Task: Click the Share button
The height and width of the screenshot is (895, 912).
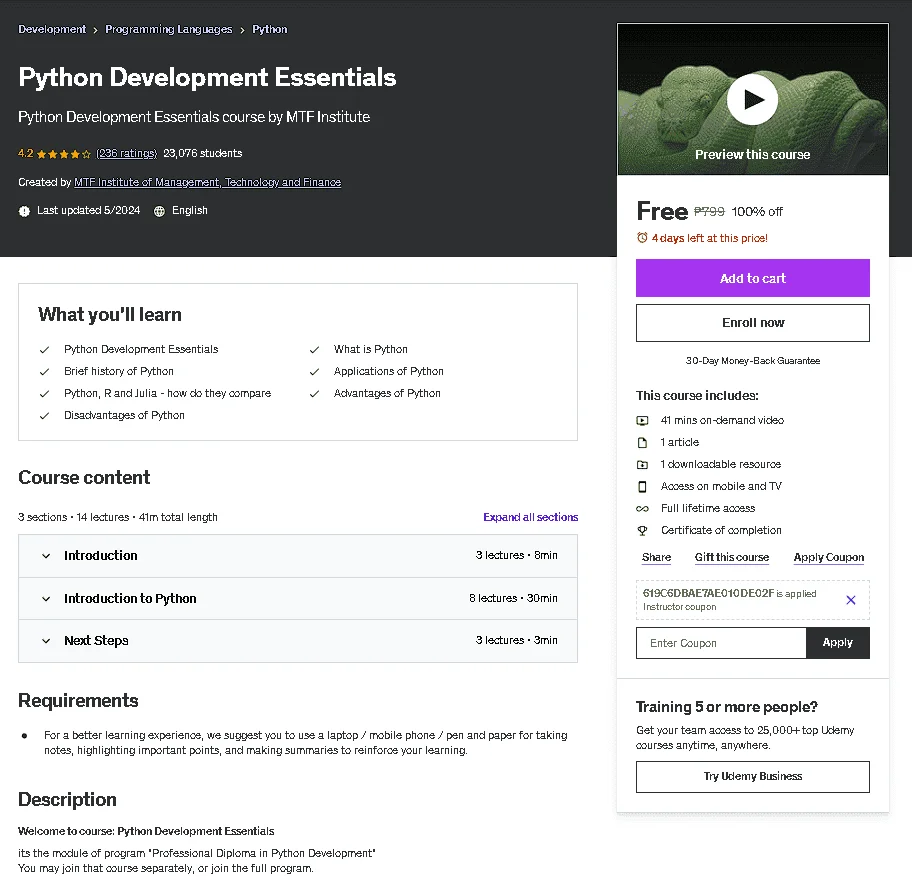Action: click(x=656, y=557)
